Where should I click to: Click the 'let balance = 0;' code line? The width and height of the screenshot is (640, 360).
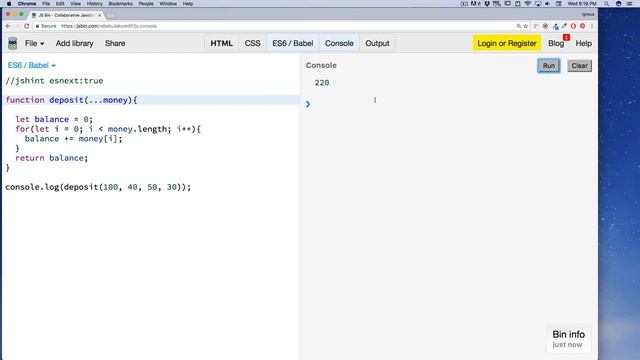point(54,119)
